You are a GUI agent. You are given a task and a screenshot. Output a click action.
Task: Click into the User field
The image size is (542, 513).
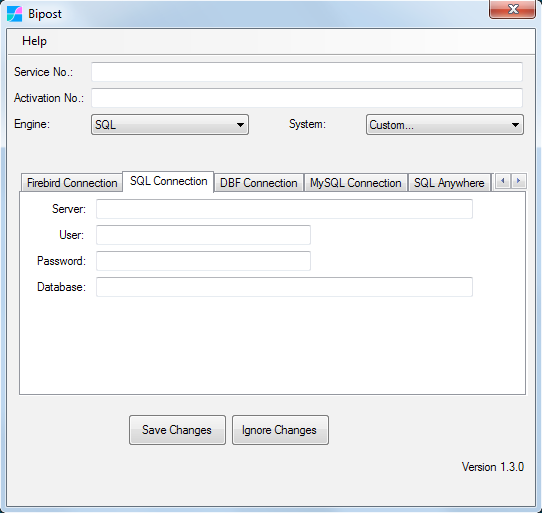click(203, 235)
